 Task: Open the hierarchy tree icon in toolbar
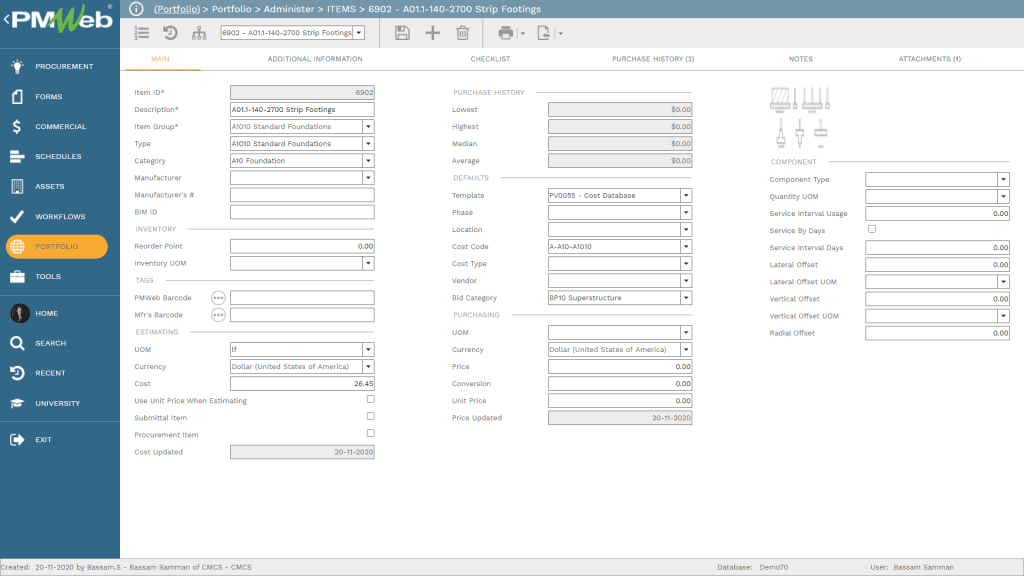point(199,33)
